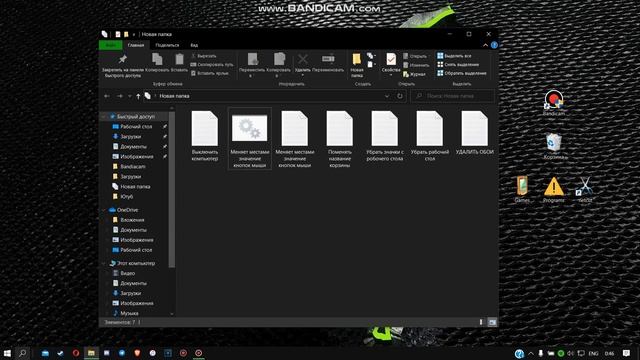Viewport: 640px width, 360px height.
Task: Click the Переименовать icon
Action: (x=328, y=59)
